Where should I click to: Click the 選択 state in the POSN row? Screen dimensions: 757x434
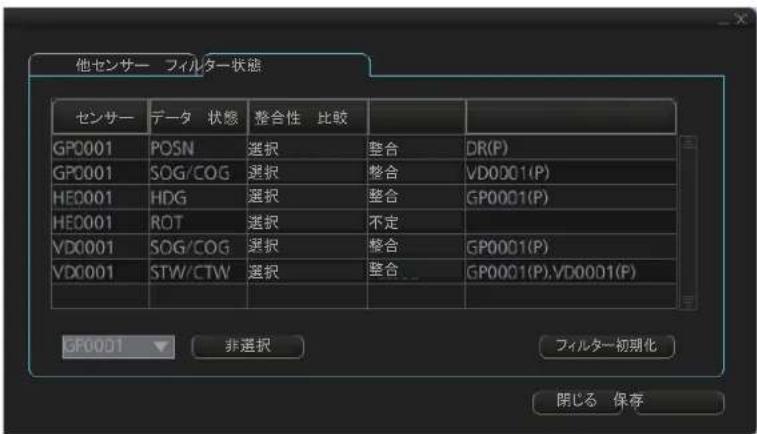[307, 148]
